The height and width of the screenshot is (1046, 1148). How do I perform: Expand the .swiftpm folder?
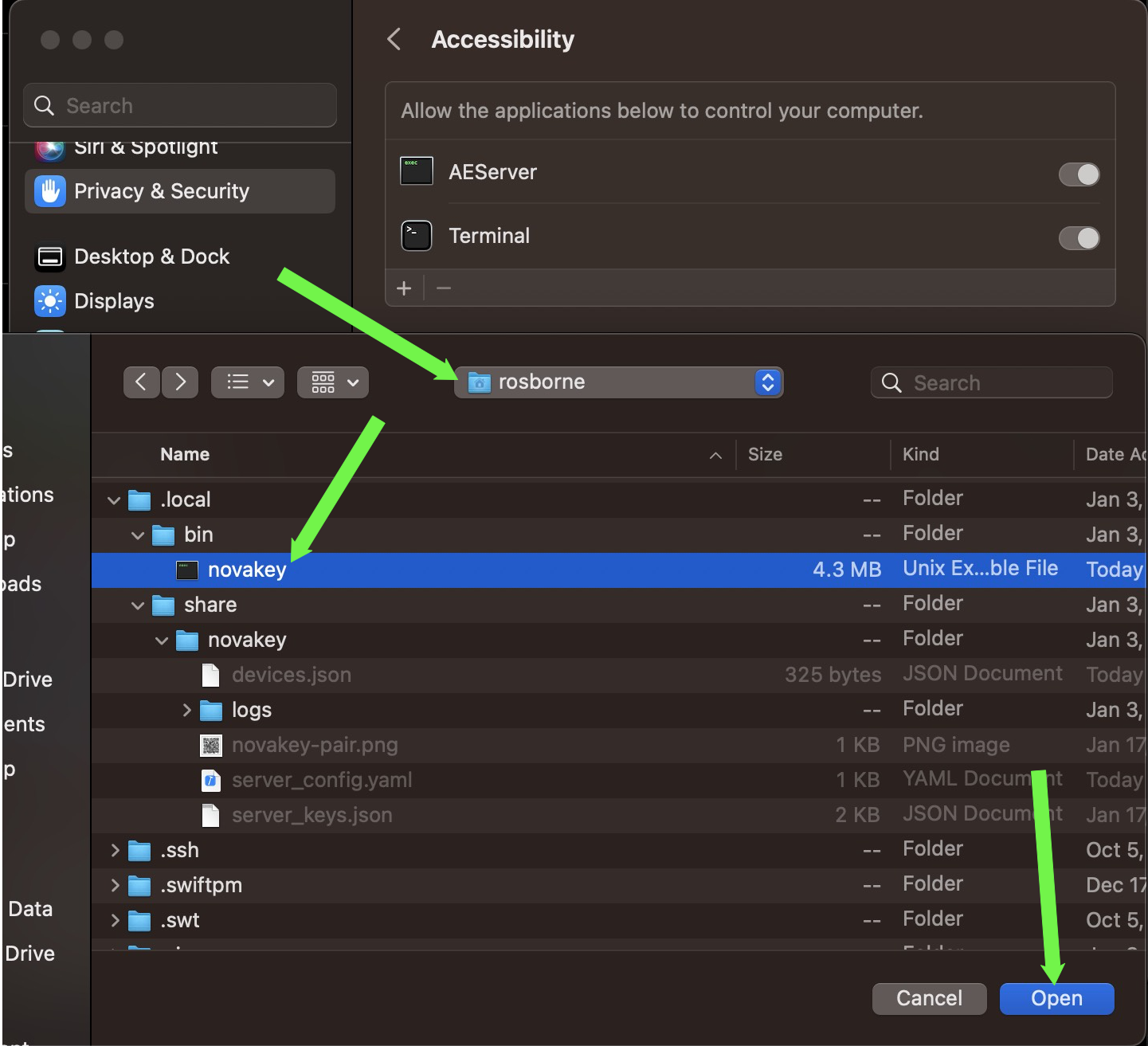click(116, 885)
